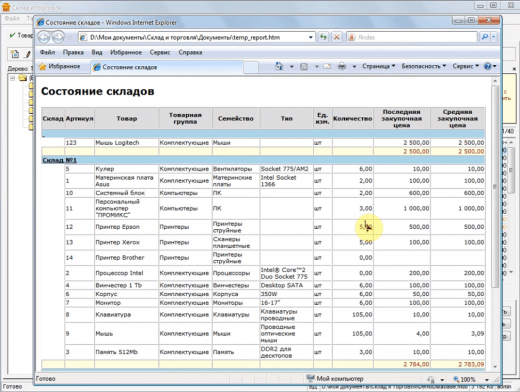The image size is (520, 392).
Task: Click the scroll up arrow of the report
Action: pyautogui.click(x=495, y=81)
